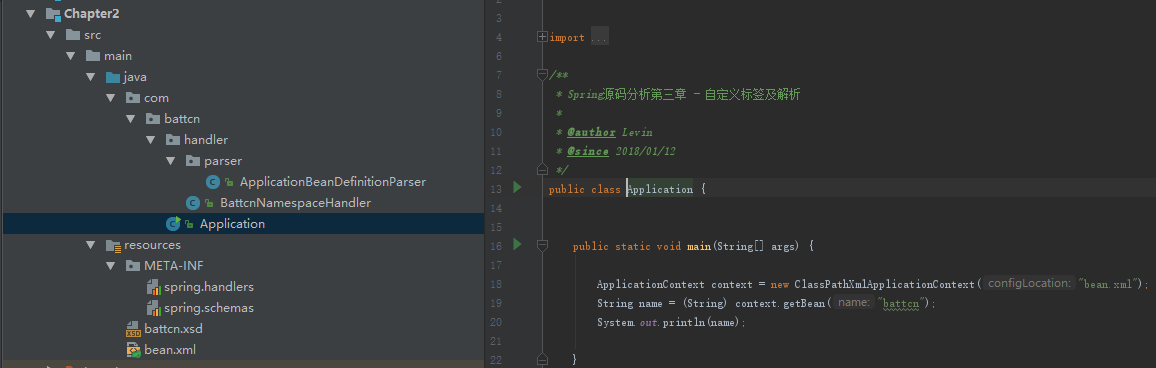This screenshot has height=368, width=1156.
Task: Collapse the parser package arrow
Action: click(x=170, y=161)
